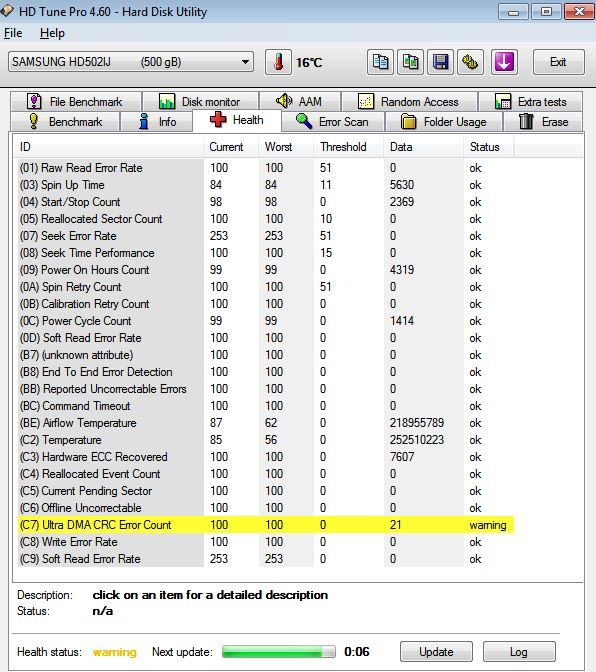Select the (0B) Calibration Retry Count row

pos(266,304)
